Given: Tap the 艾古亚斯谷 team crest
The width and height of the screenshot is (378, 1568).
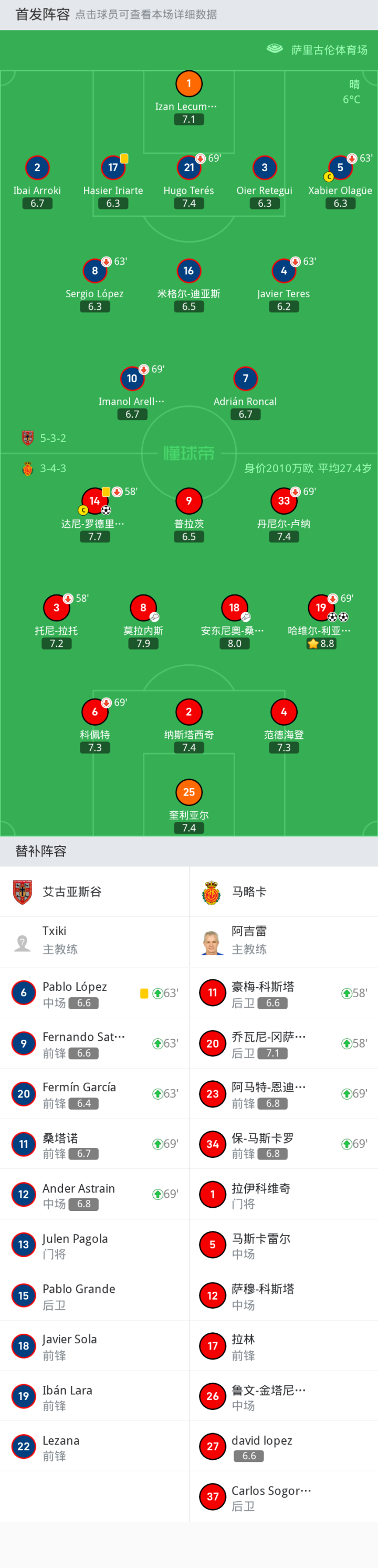Looking at the screenshot, I should 23,892.
